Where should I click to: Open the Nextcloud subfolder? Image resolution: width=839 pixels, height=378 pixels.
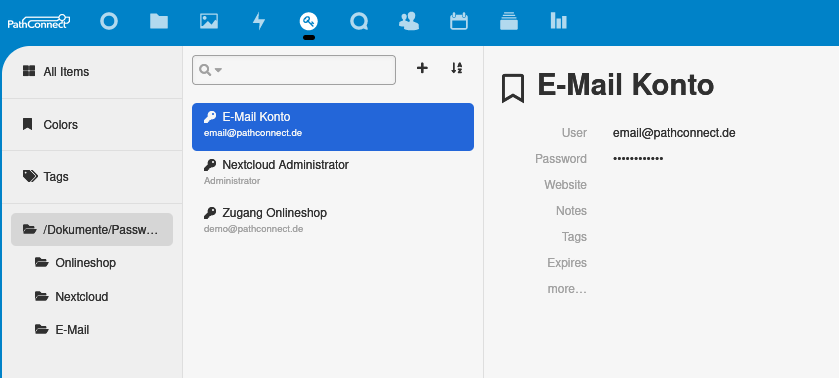point(82,297)
